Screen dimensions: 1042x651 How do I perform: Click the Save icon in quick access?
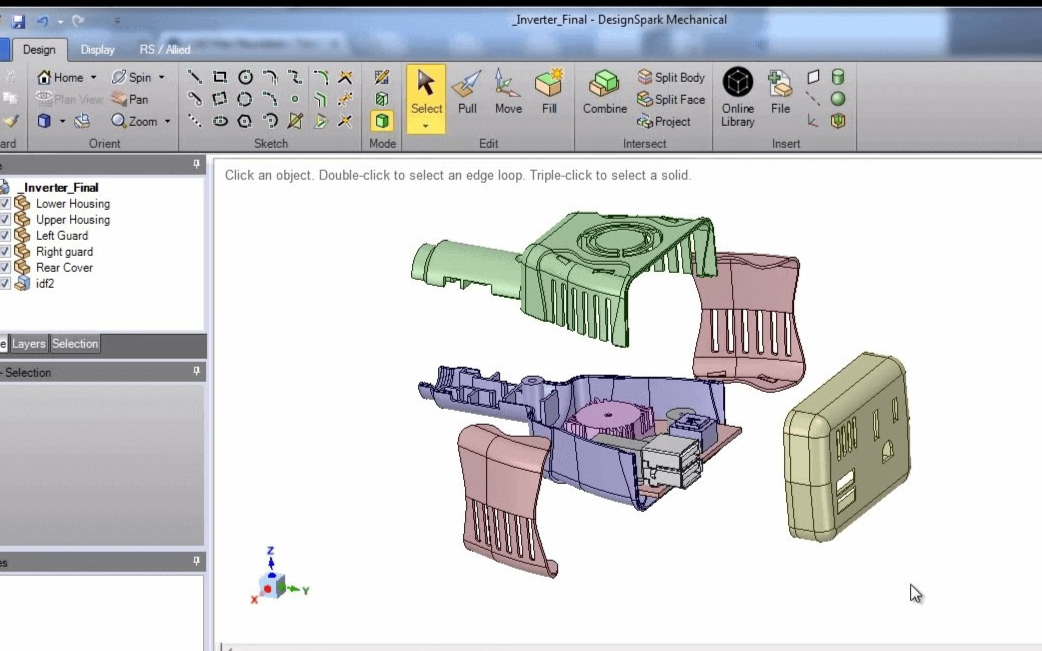click(x=18, y=21)
